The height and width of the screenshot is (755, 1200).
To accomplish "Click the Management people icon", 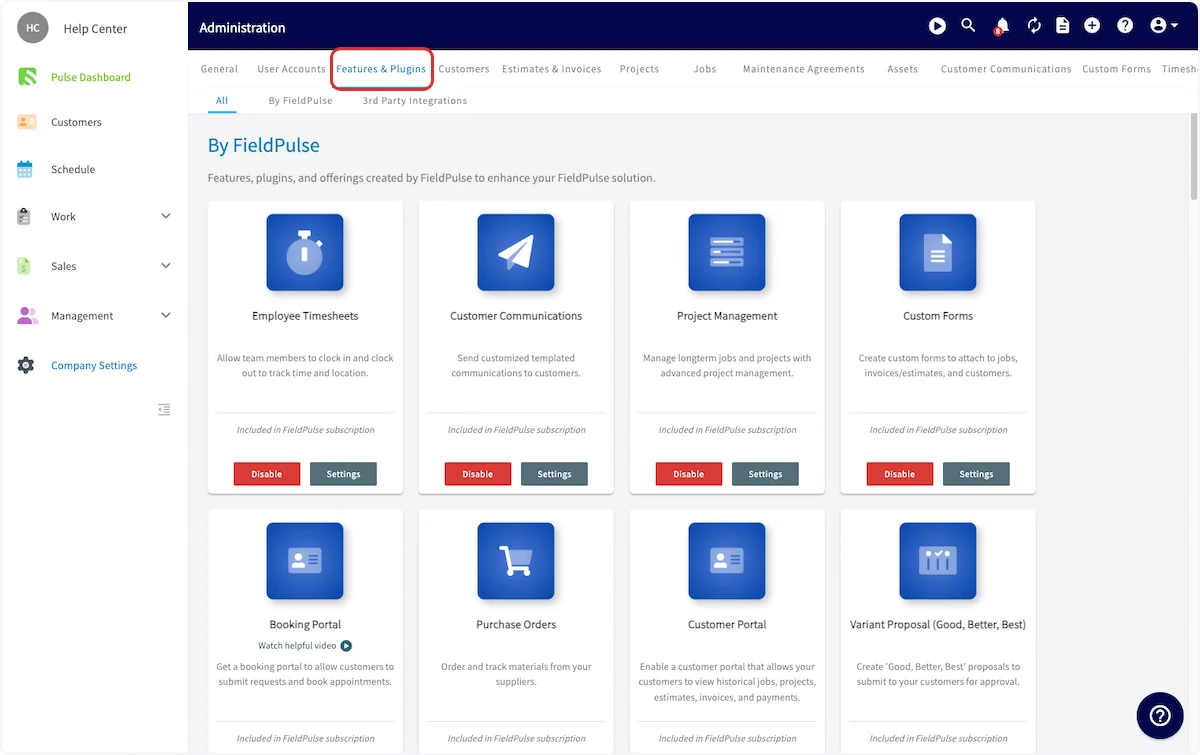I will click(x=27, y=316).
